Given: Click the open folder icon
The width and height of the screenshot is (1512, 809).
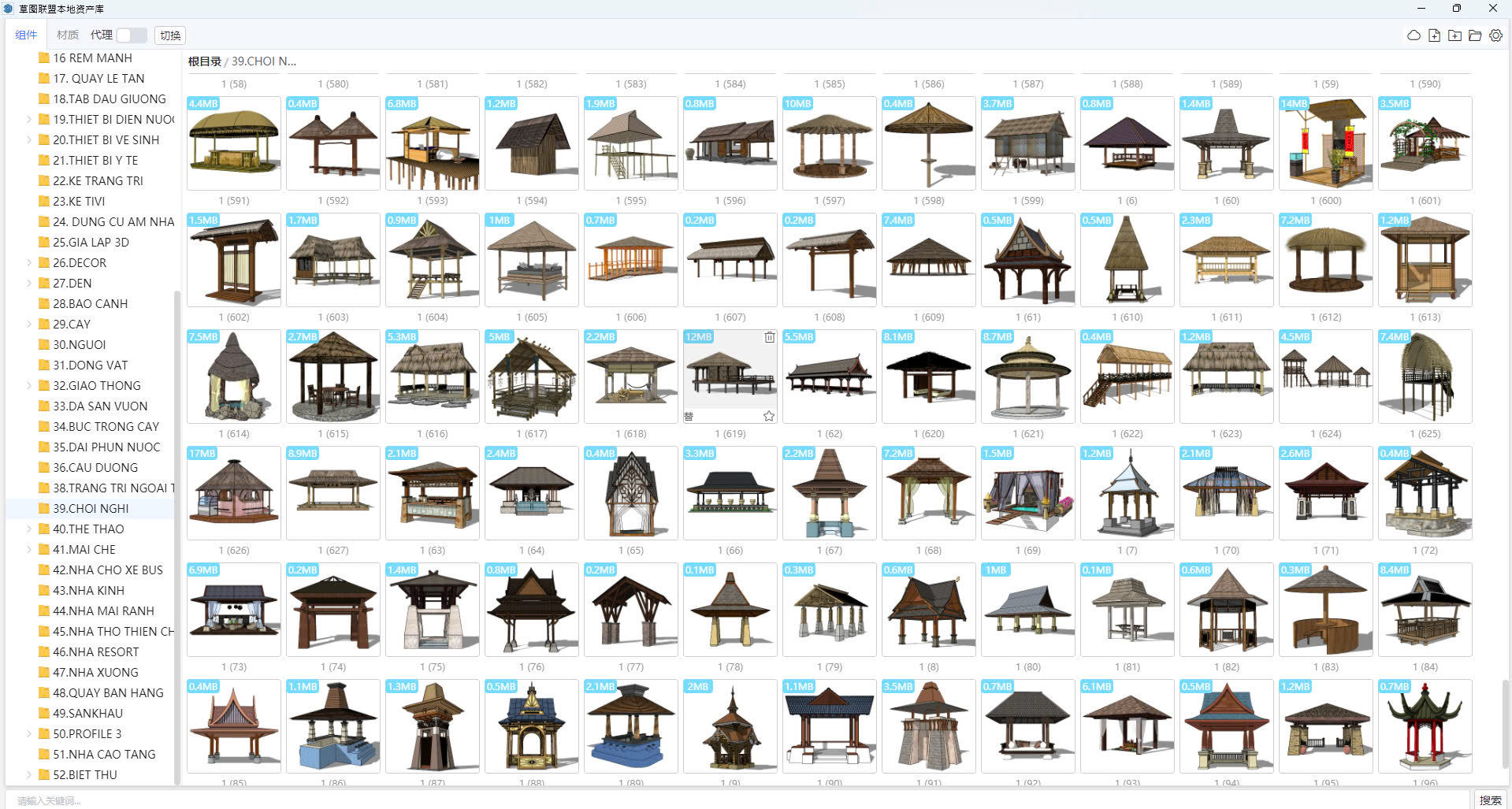Looking at the screenshot, I should 1475,35.
